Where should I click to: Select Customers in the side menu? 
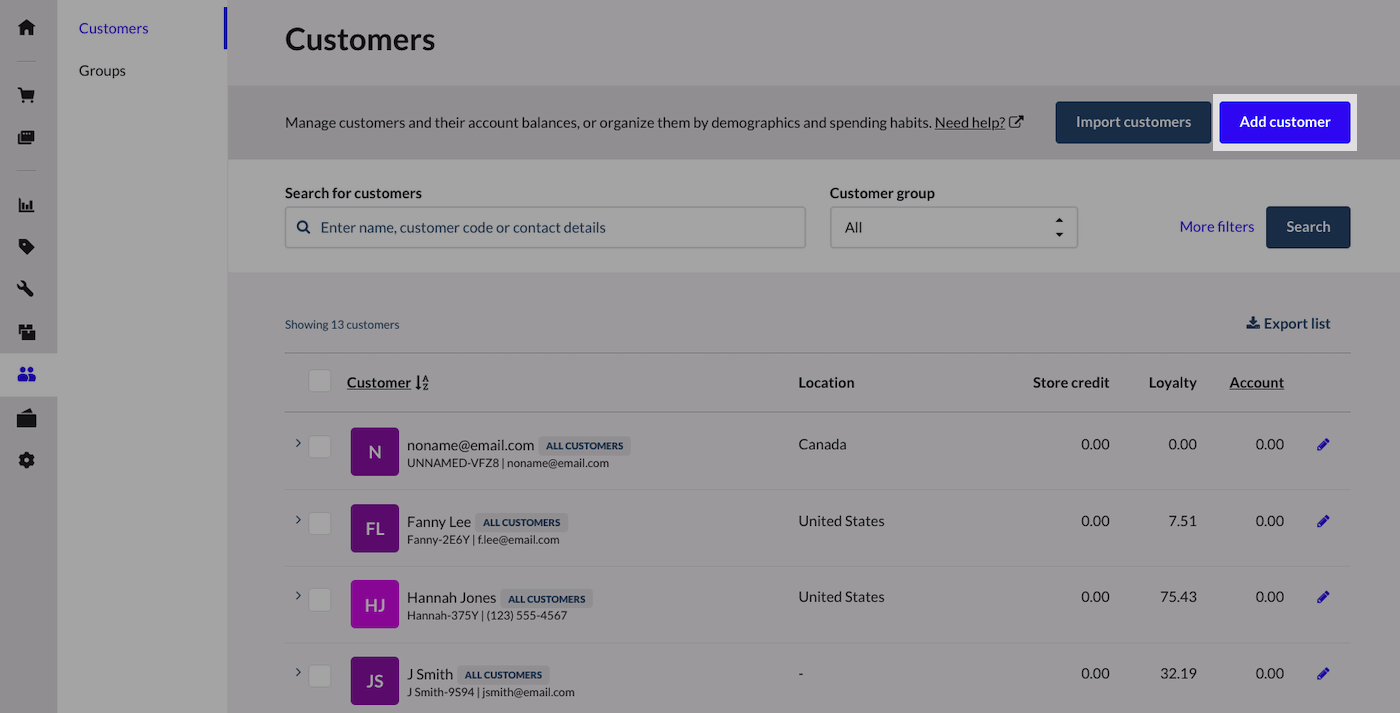click(113, 28)
